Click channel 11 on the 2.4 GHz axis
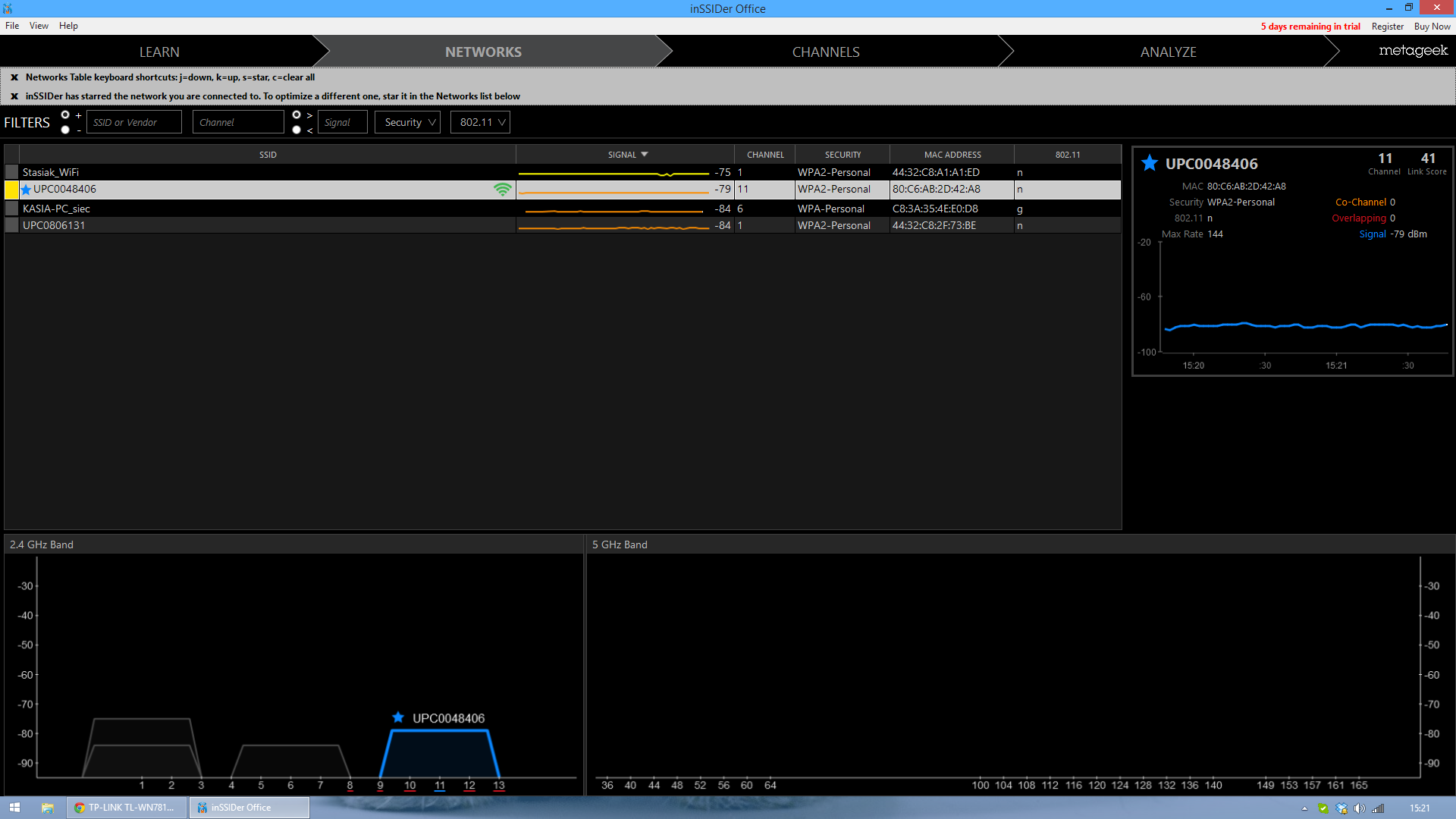The height and width of the screenshot is (819, 1456). pyautogui.click(x=440, y=785)
